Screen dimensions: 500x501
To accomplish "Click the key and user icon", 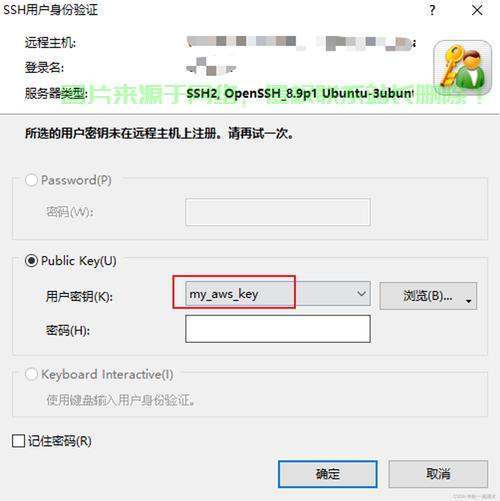I will pyautogui.click(x=463, y=68).
